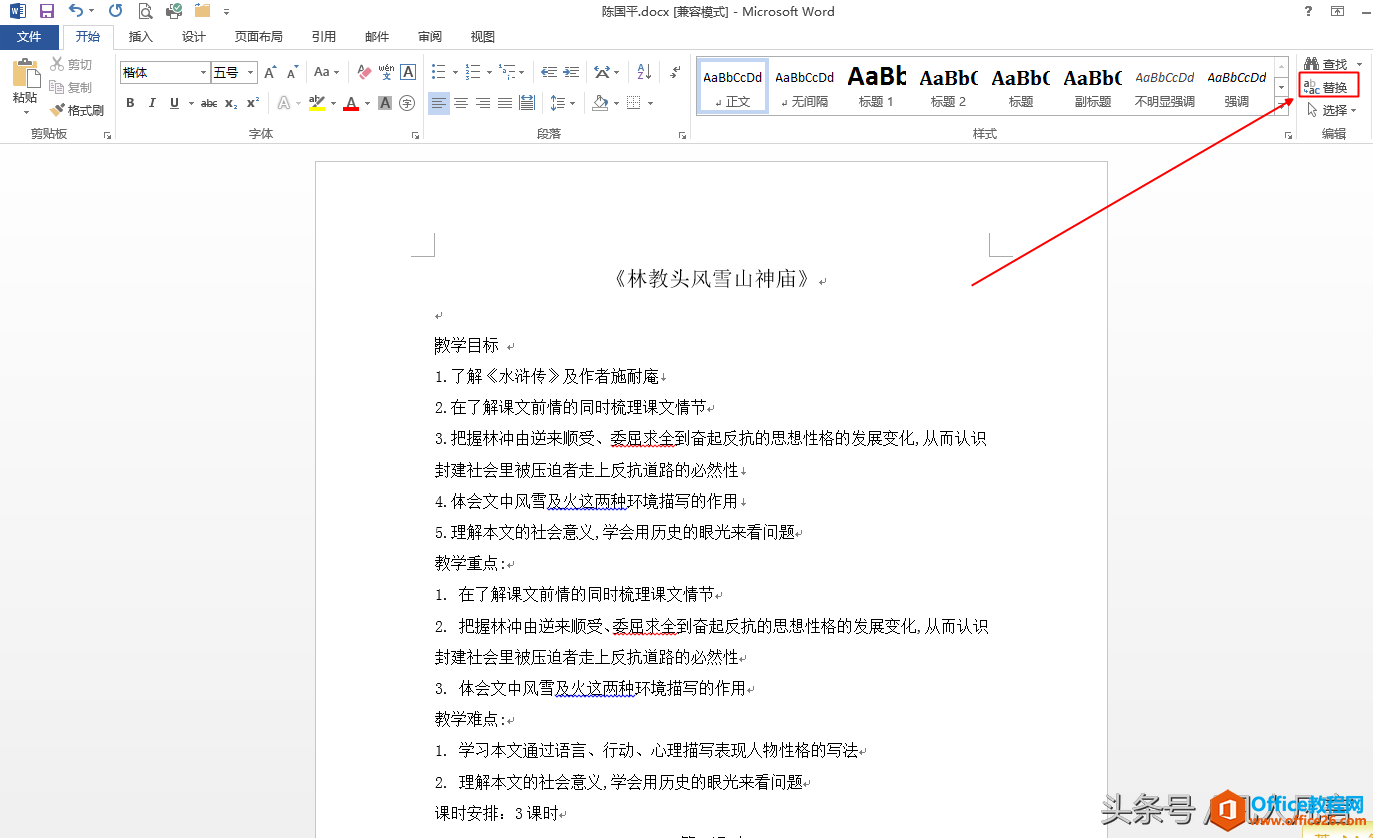Toggle strikethrough (abc) formatting

coord(209,103)
